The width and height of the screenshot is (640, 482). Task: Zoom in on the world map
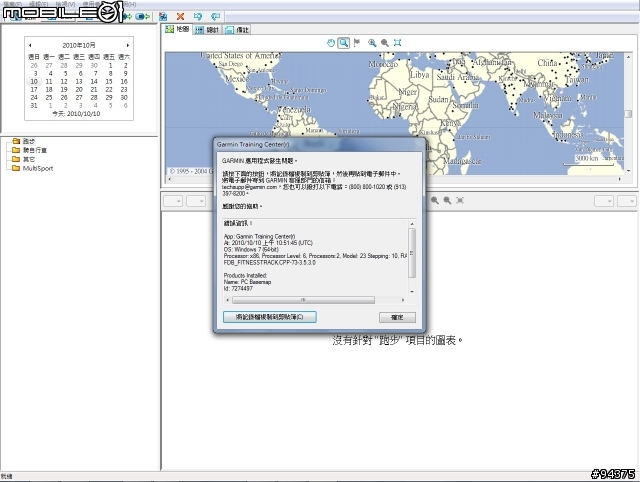coord(372,43)
